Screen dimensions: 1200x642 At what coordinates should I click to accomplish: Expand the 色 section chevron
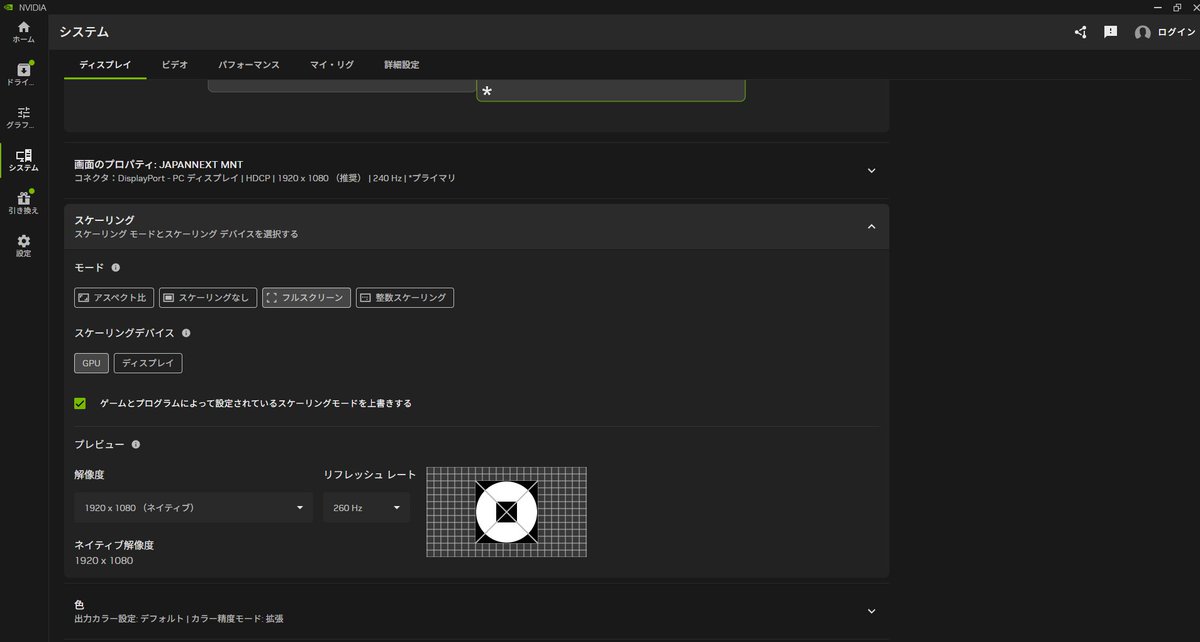[871, 611]
